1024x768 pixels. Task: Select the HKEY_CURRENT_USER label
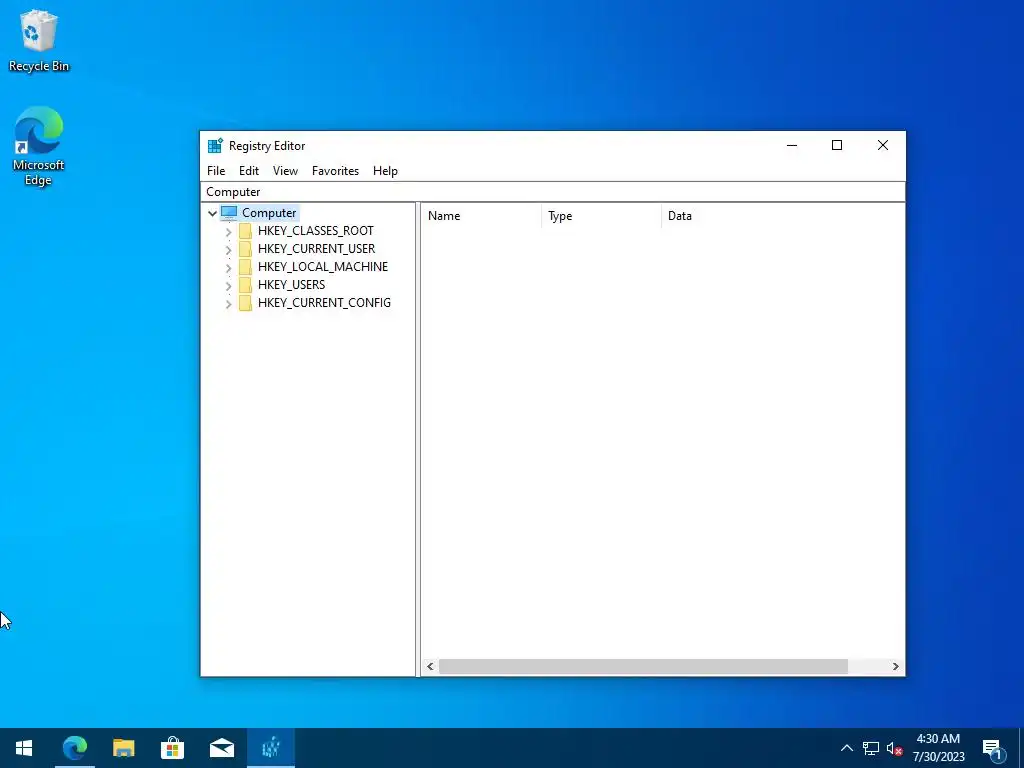(x=316, y=249)
